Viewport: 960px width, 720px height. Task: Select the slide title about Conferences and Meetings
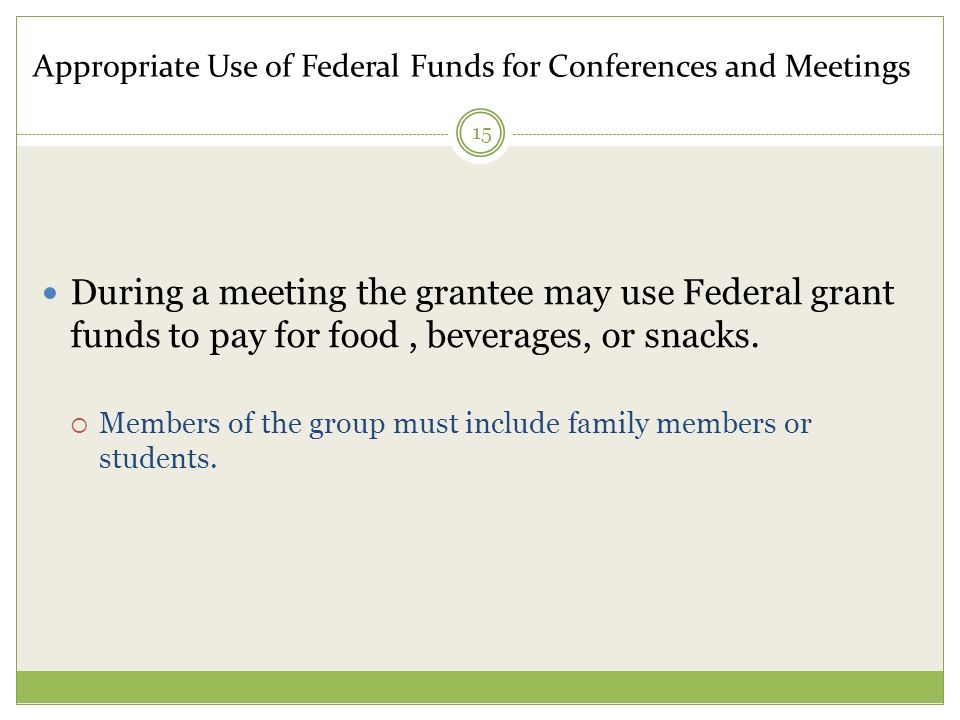(x=471, y=67)
